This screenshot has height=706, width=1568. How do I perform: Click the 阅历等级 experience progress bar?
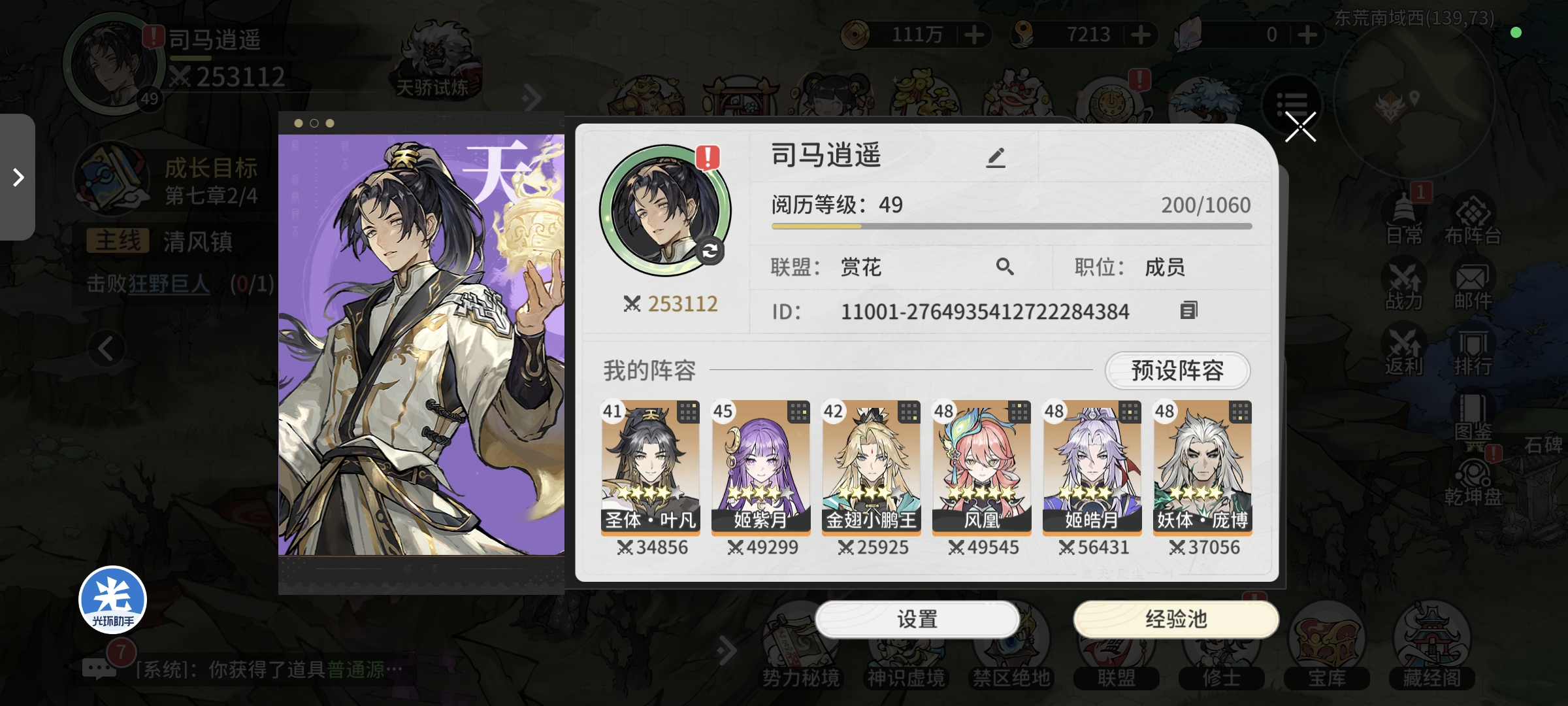point(1011,226)
